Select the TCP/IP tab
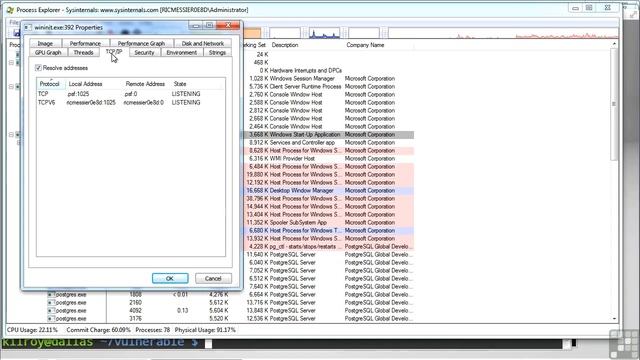Viewport: 640px width, 360px height. click(114, 52)
